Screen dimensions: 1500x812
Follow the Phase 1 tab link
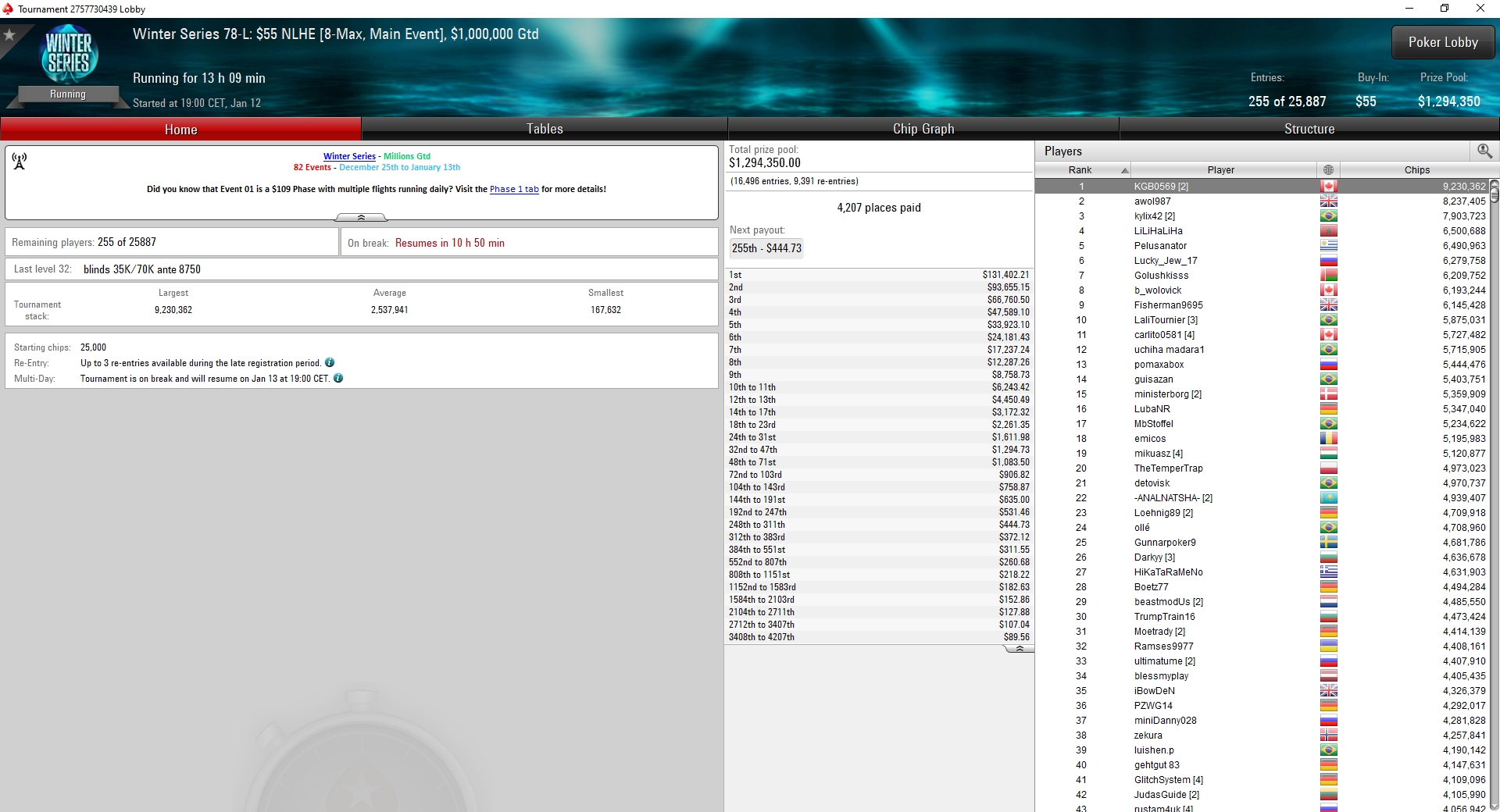point(514,189)
